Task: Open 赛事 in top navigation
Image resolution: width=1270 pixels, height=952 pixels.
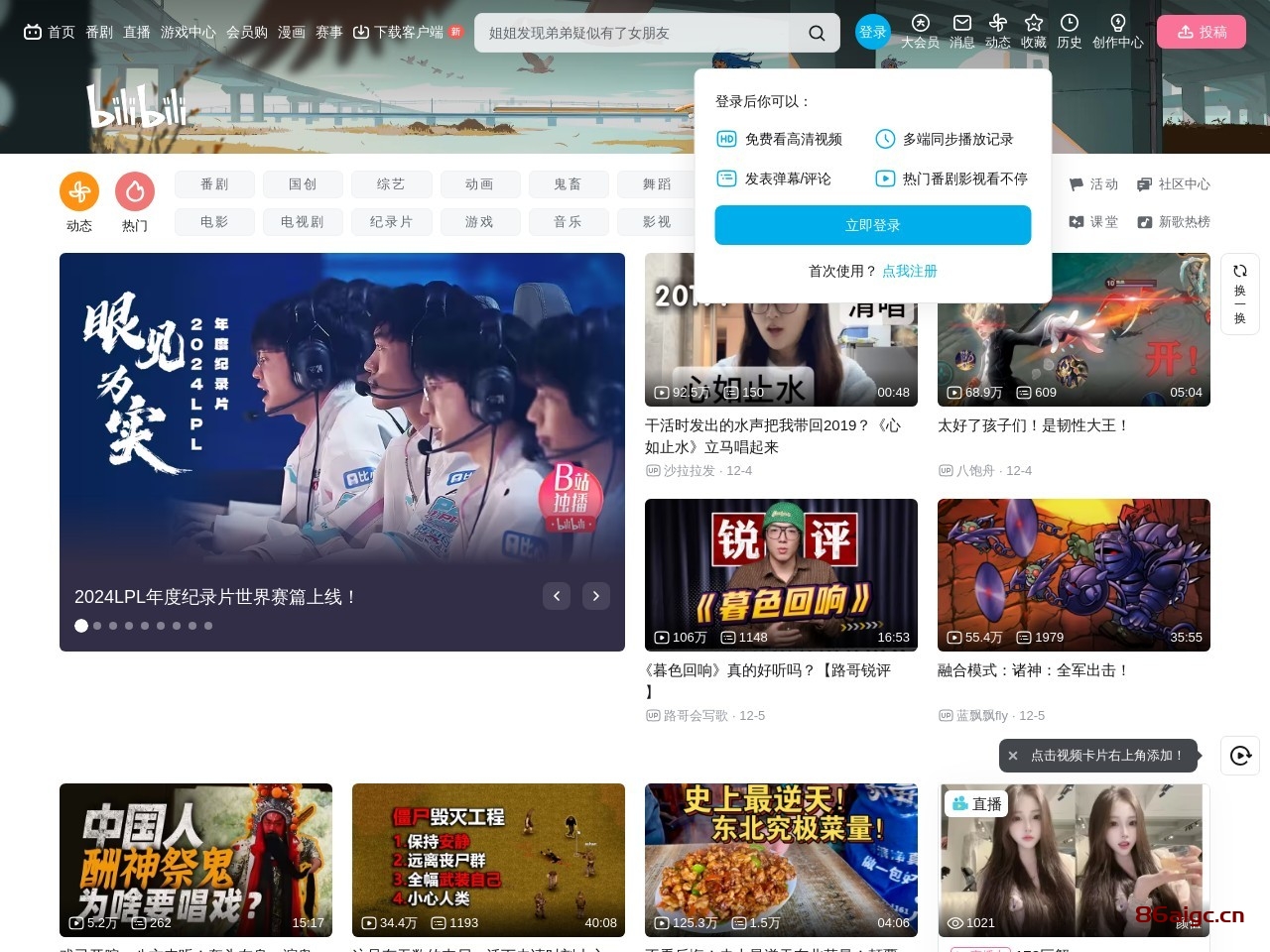Action: (x=329, y=32)
